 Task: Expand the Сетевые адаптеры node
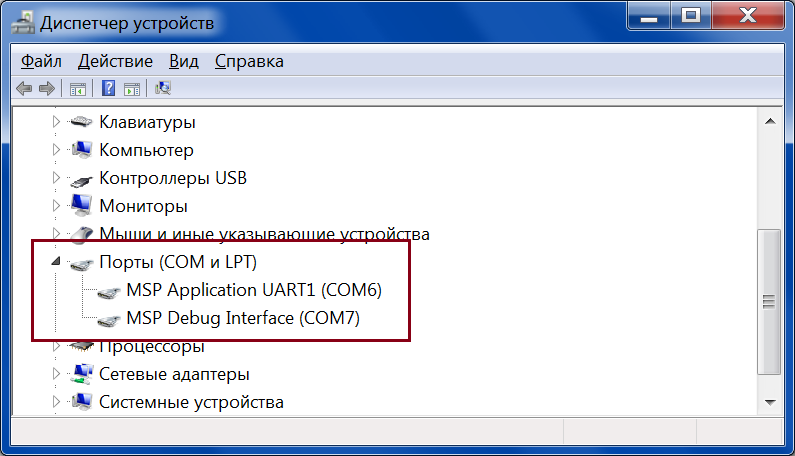point(56,374)
